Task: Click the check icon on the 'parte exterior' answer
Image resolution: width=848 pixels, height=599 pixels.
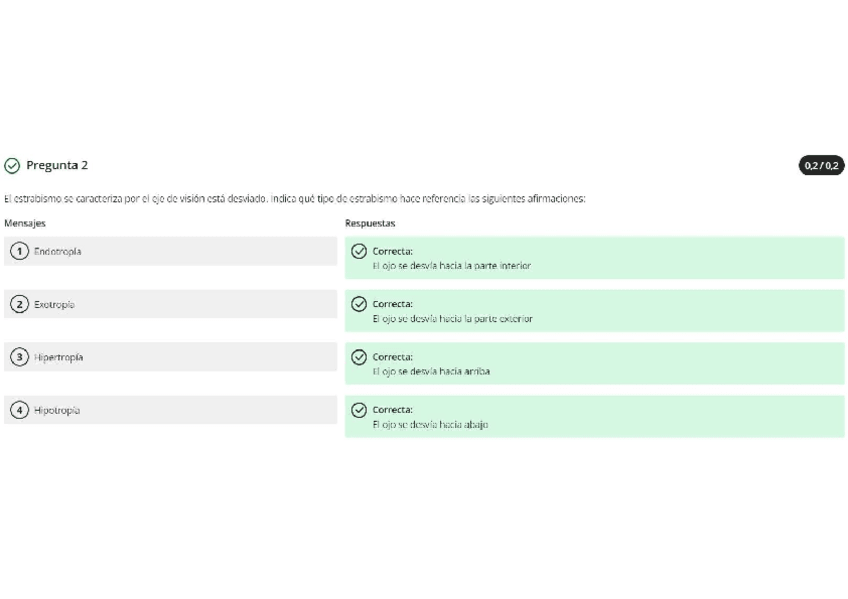Action: 359,305
